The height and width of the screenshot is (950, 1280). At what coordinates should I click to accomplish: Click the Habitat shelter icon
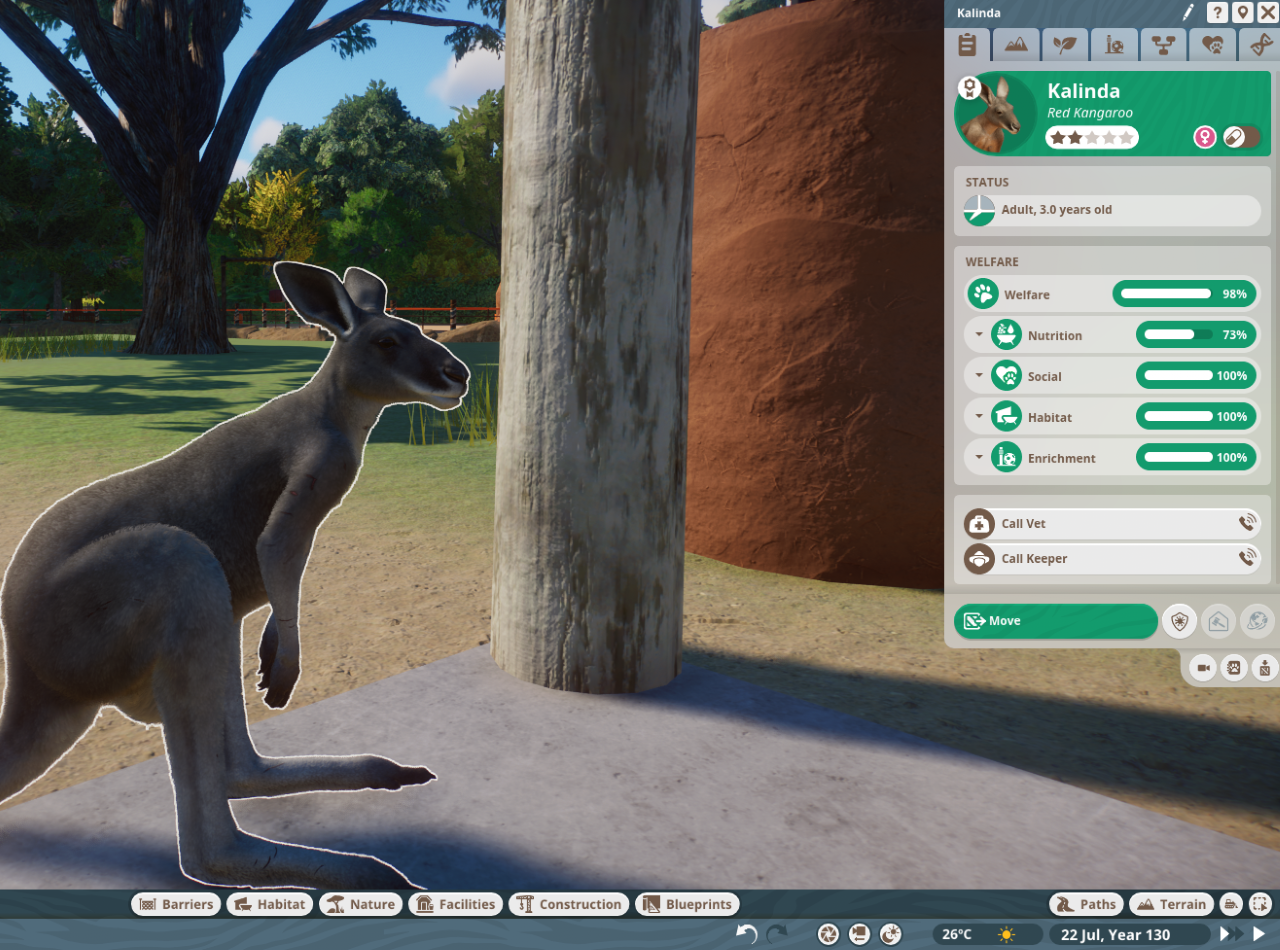click(x=1006, y=417)
